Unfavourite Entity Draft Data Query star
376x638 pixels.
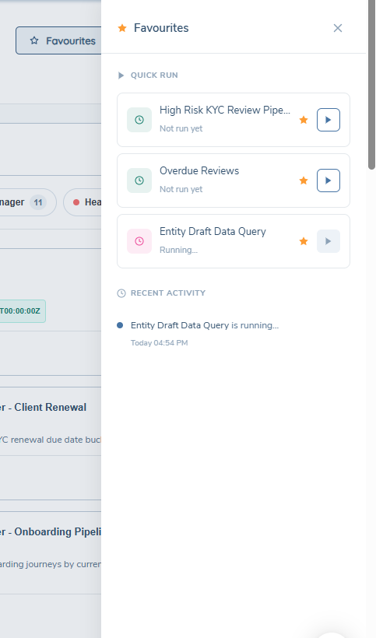304,241
